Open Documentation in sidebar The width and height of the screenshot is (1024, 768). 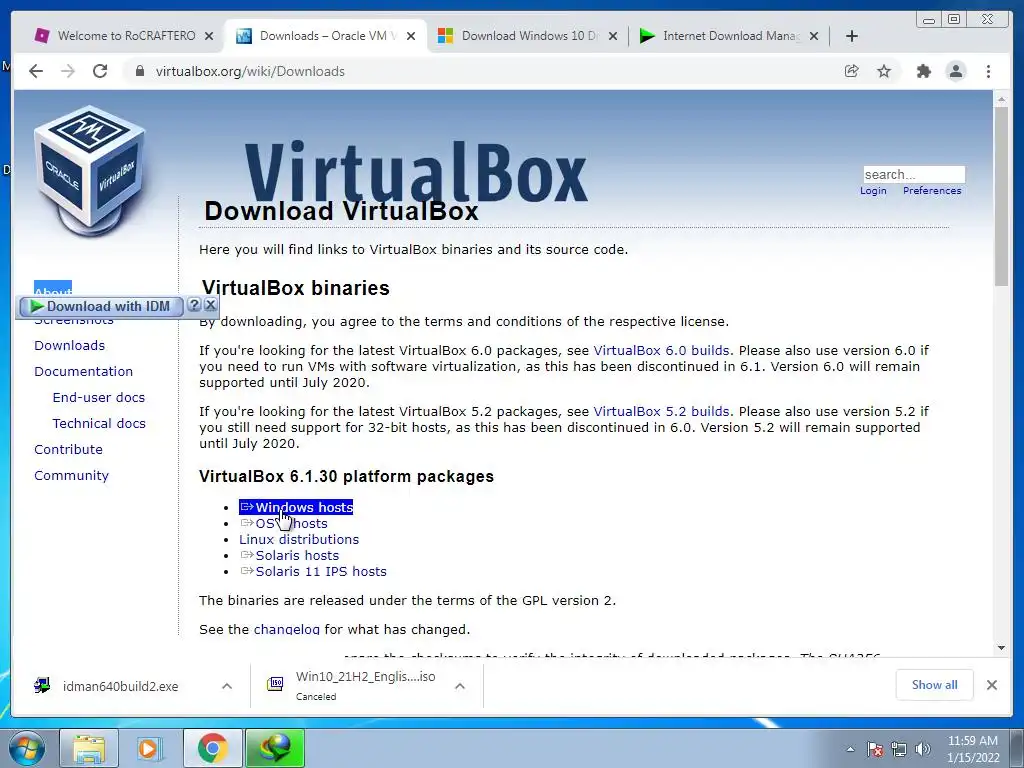point(84,372)
